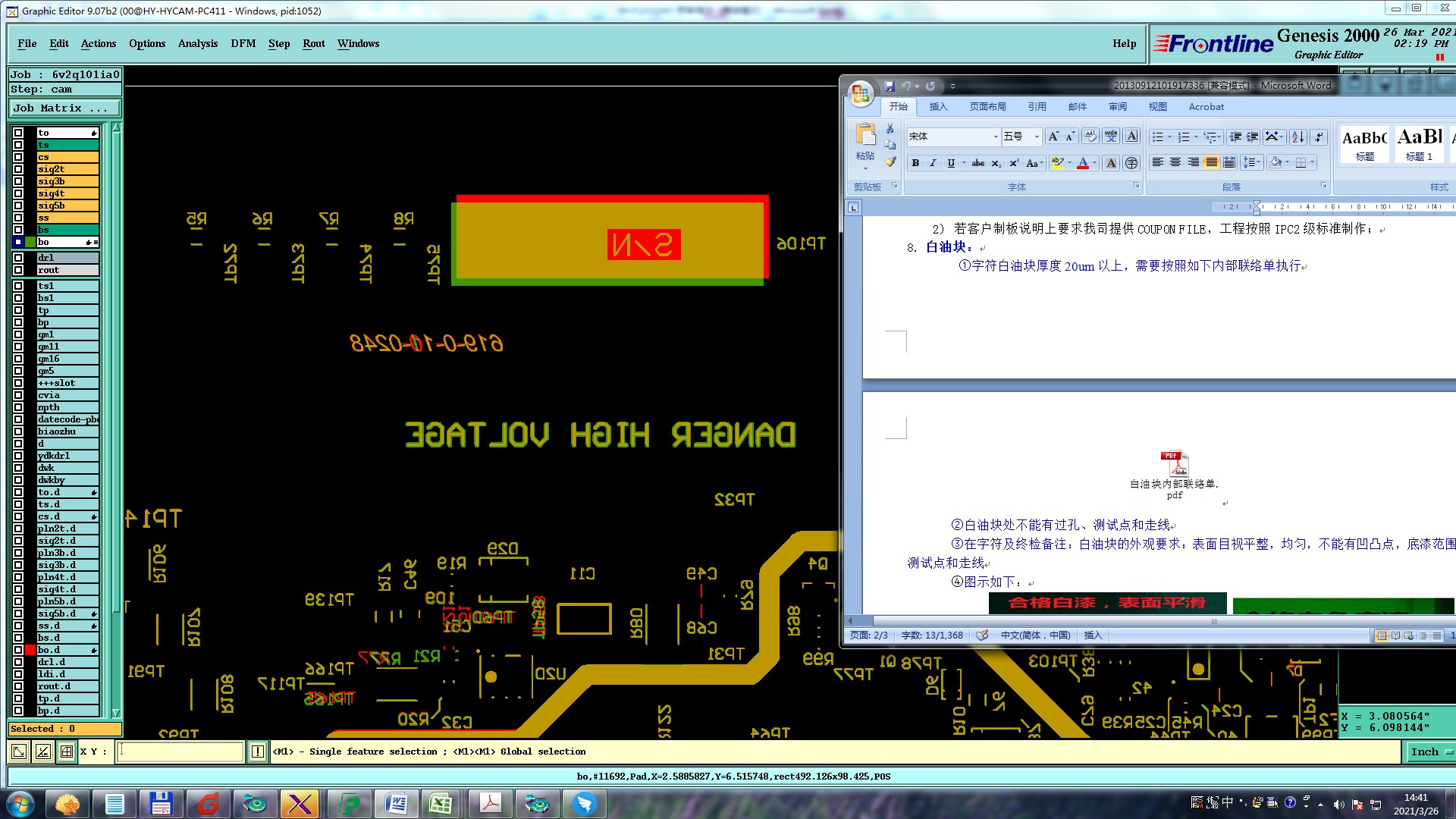The image size is (1456, 819).
Task: Click the Cut scissors icon in Word
Action: 890,129
